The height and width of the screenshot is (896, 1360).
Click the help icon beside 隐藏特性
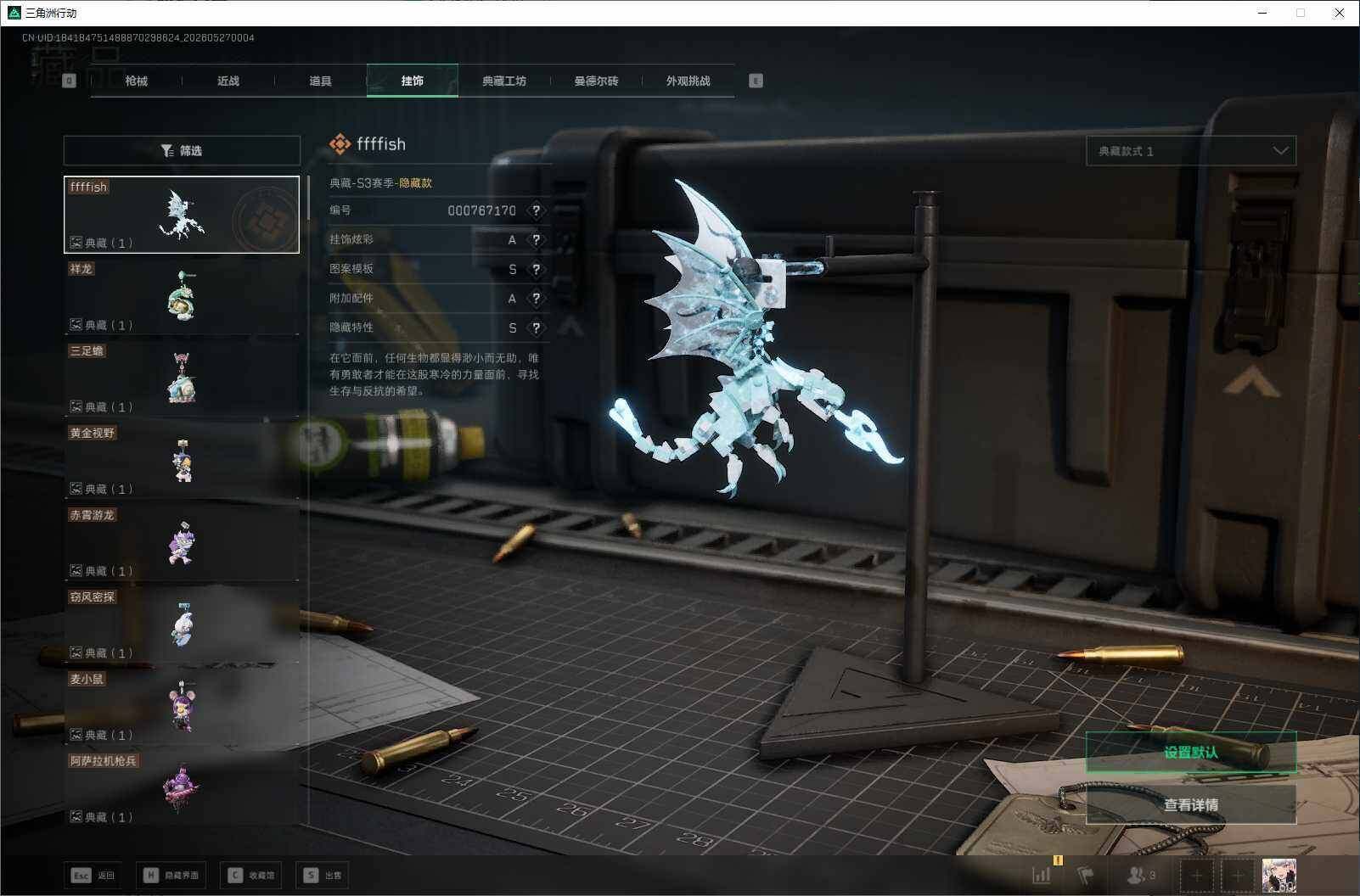(x=536, y=328)
